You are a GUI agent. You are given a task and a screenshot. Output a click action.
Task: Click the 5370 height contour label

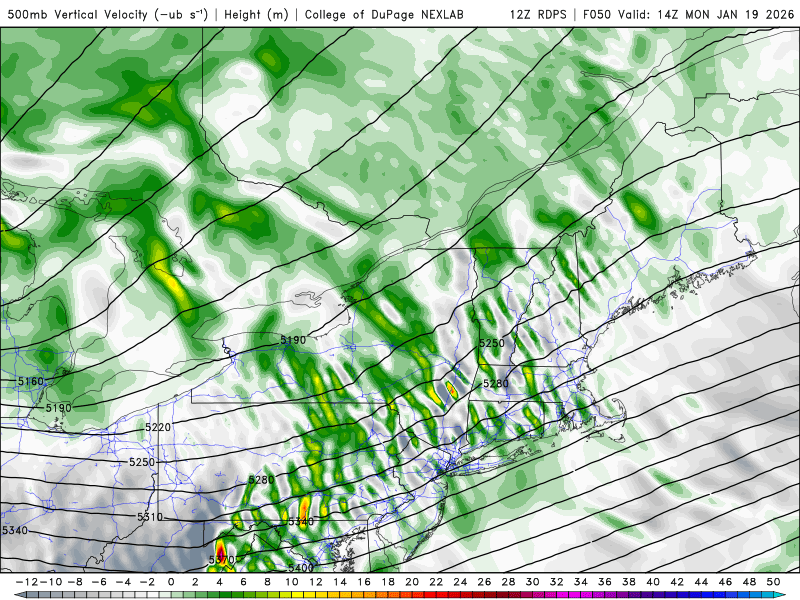point(221,560)
